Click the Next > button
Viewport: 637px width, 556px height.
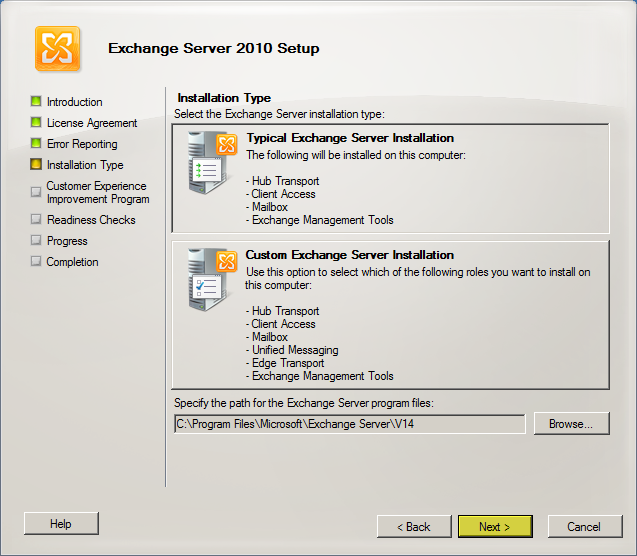[495, 527]
